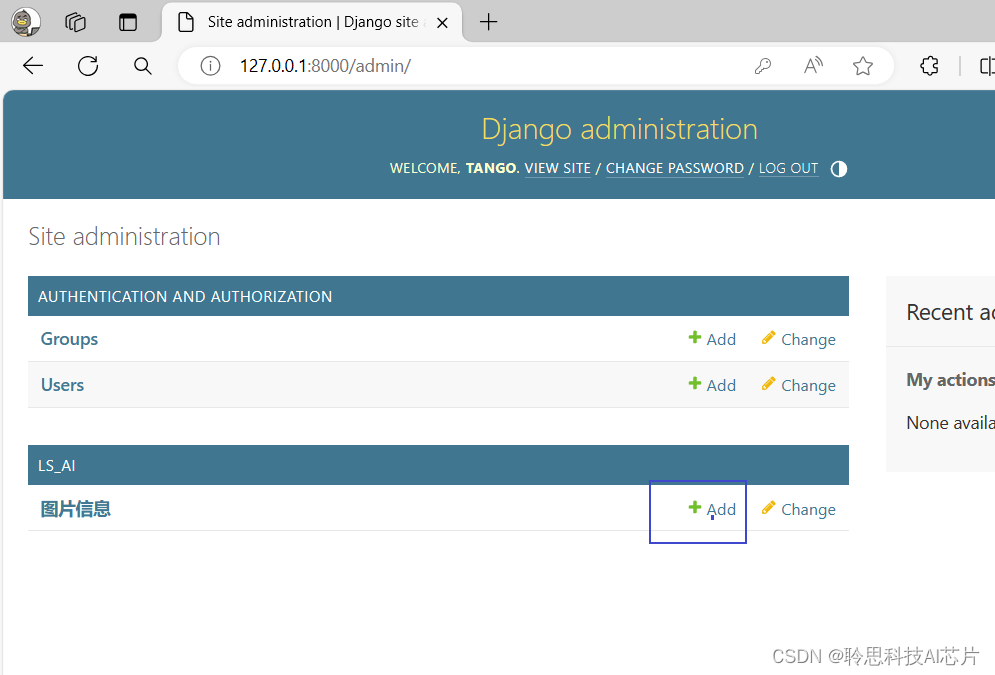Open the 图片信息 model link
Viewport: 995px width, 675px height.
[76, 509]
